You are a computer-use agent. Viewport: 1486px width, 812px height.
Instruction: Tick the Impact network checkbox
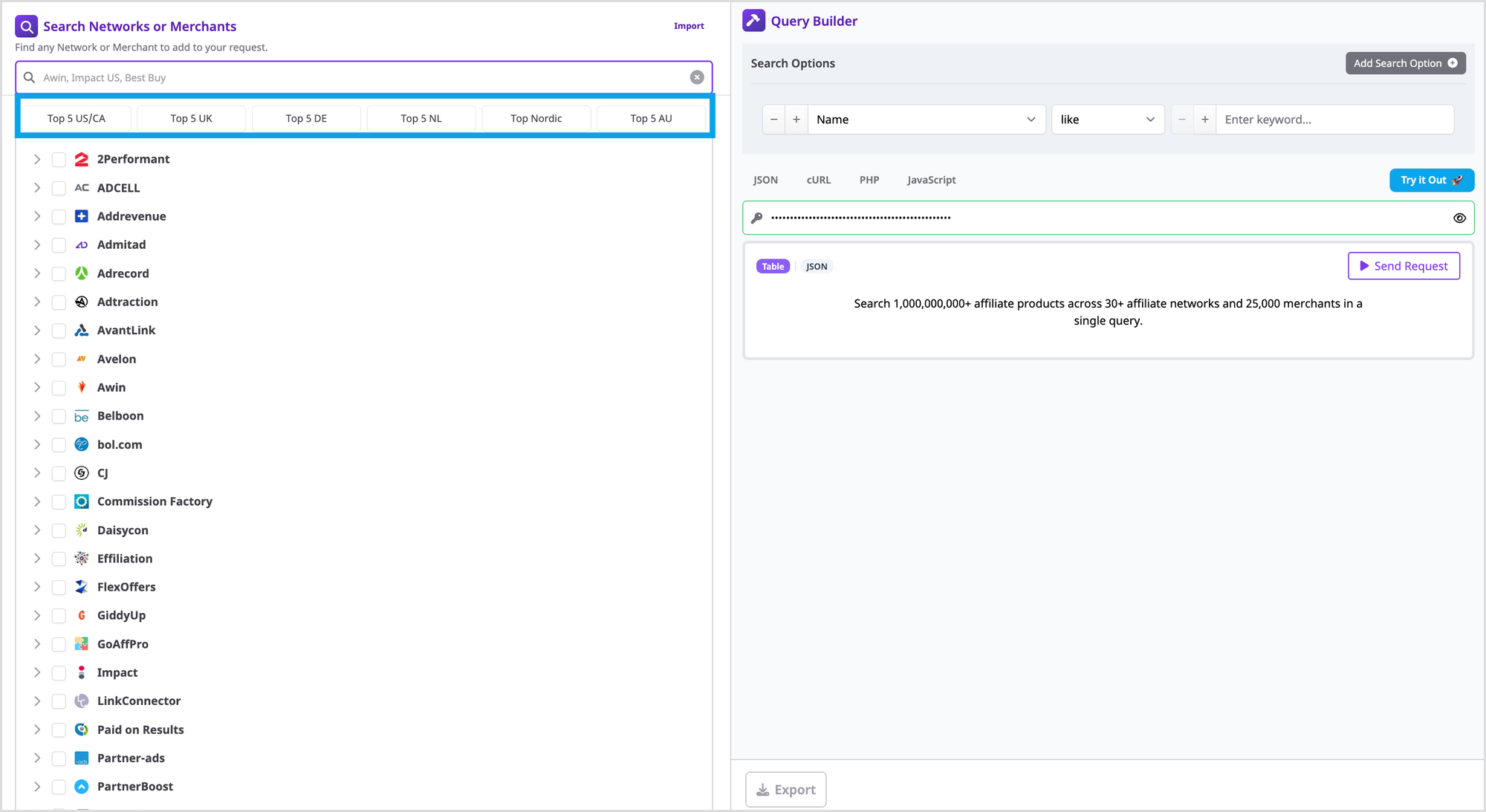pyautogui.click(x=59, y=672)
